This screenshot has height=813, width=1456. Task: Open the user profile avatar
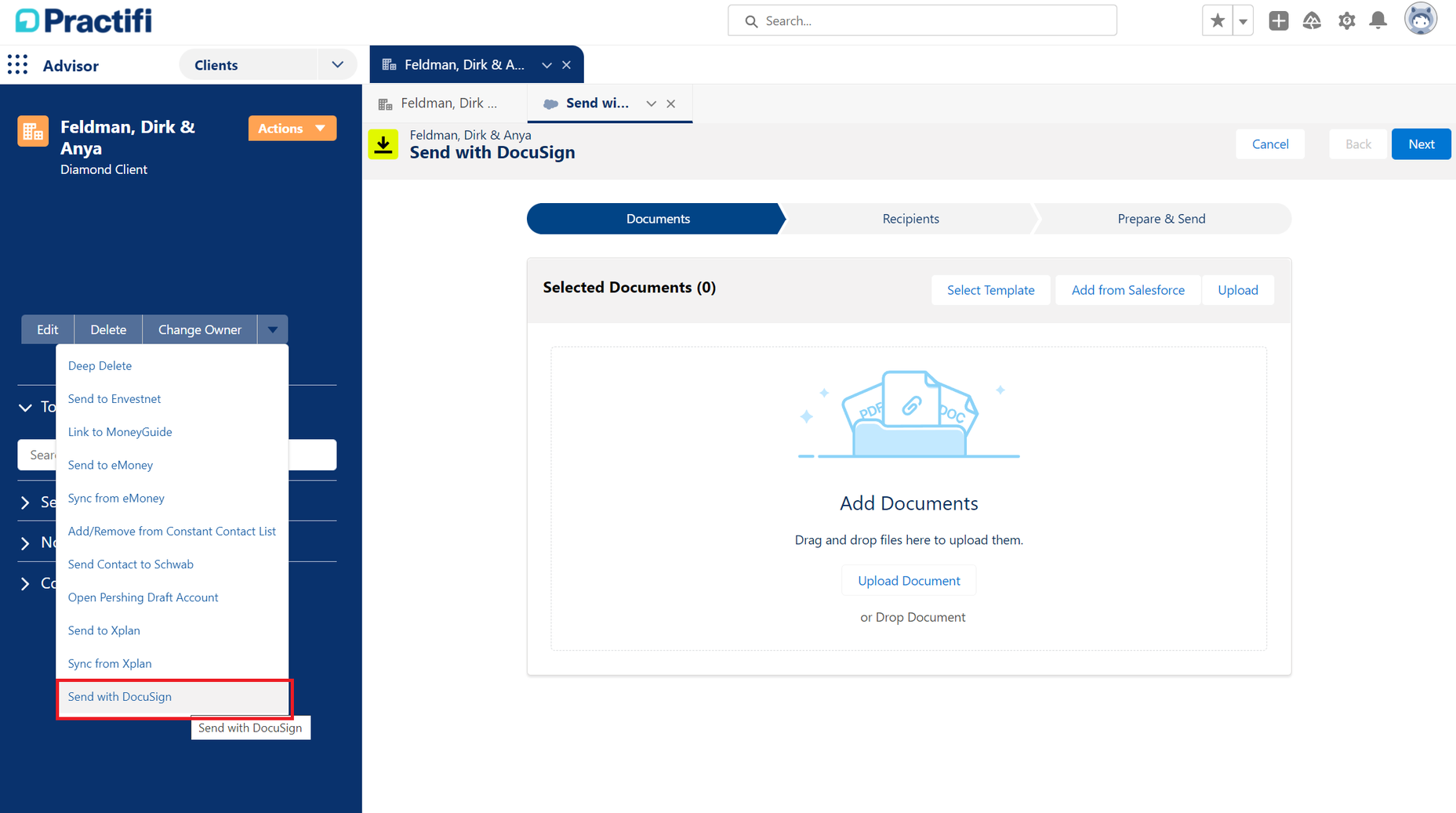pyautogui.click(x=1420, y=19)
